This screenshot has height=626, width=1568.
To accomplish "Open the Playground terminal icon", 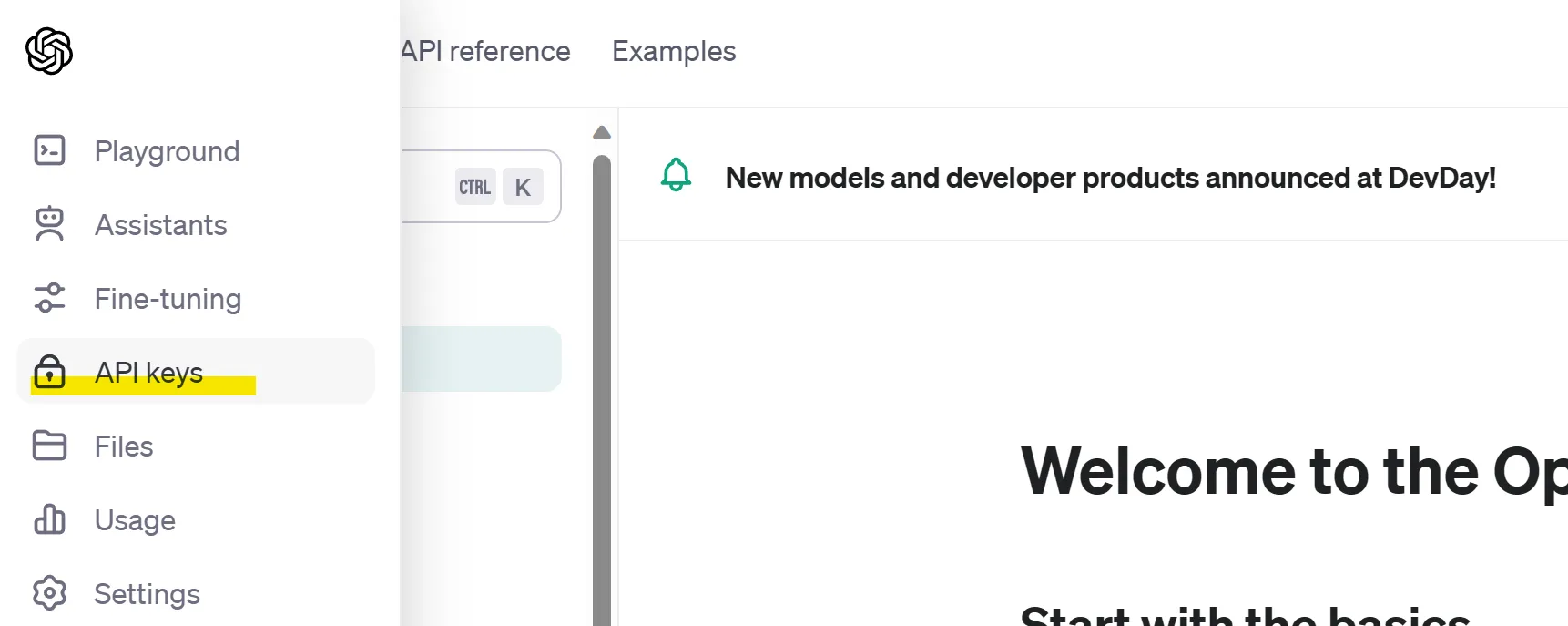I will (49, 150).
